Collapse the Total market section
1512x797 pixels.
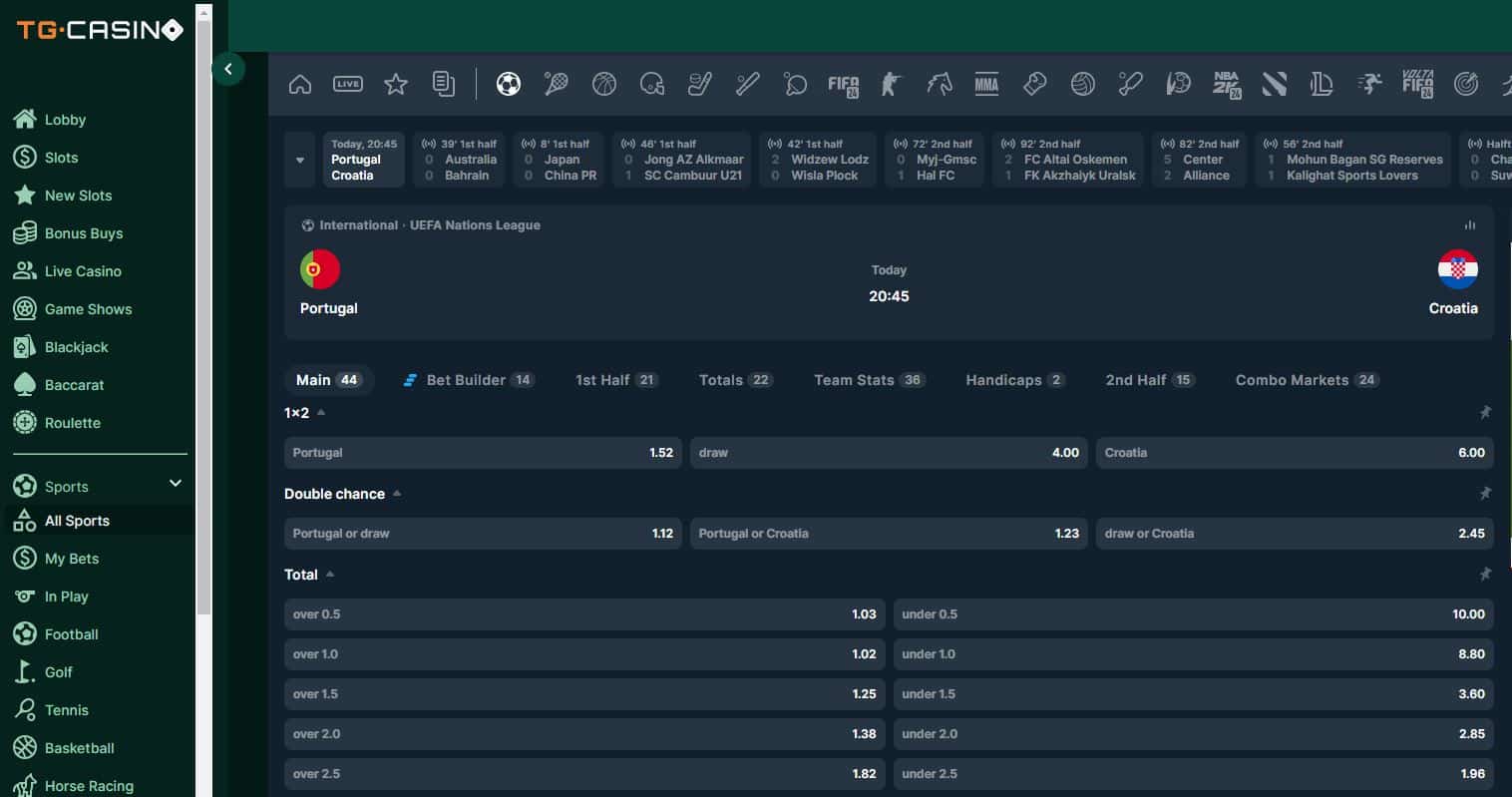(330, 574)
